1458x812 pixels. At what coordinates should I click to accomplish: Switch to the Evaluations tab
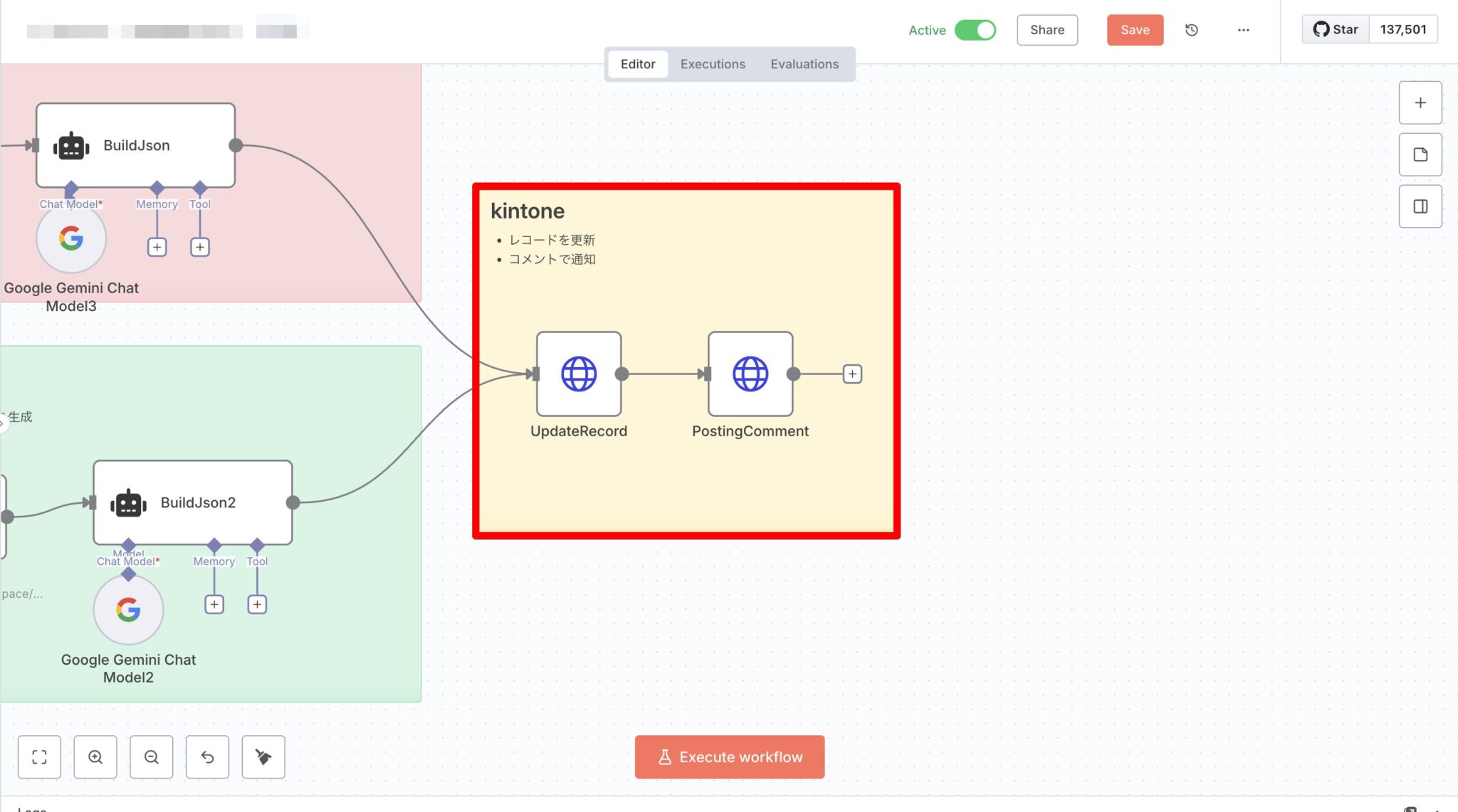pyautogui.click(x=804, y=64)
